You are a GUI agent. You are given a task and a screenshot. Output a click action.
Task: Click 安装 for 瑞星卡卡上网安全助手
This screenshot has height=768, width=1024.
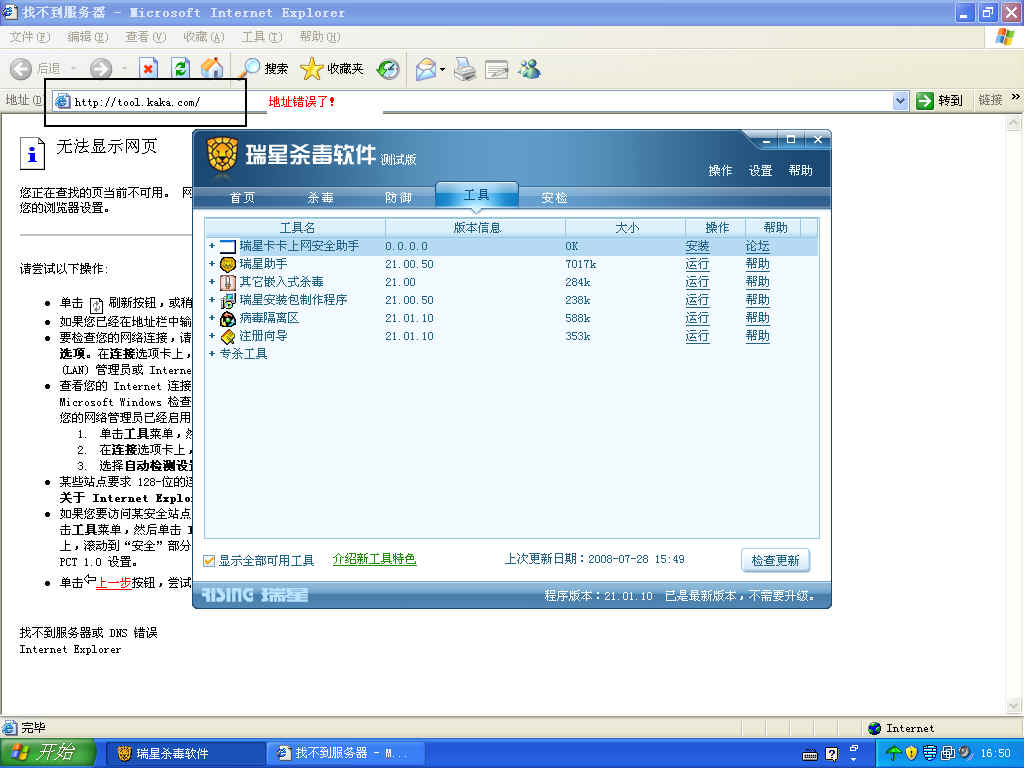click(697, 246)
